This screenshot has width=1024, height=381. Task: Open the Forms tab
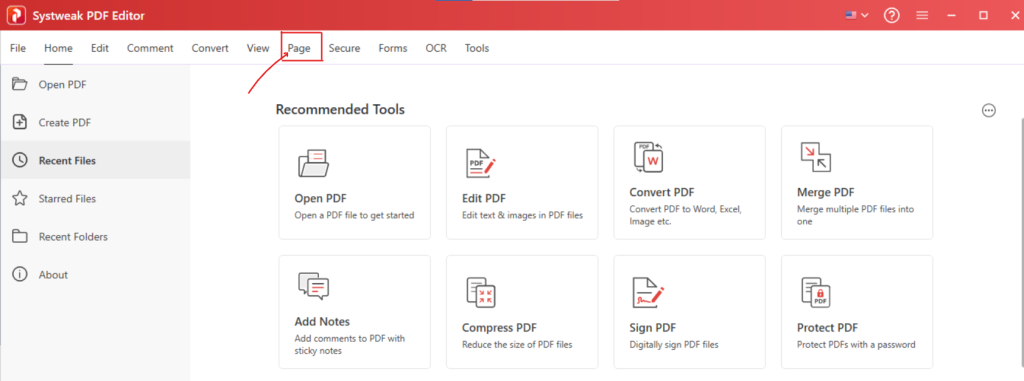pos(392,48)
